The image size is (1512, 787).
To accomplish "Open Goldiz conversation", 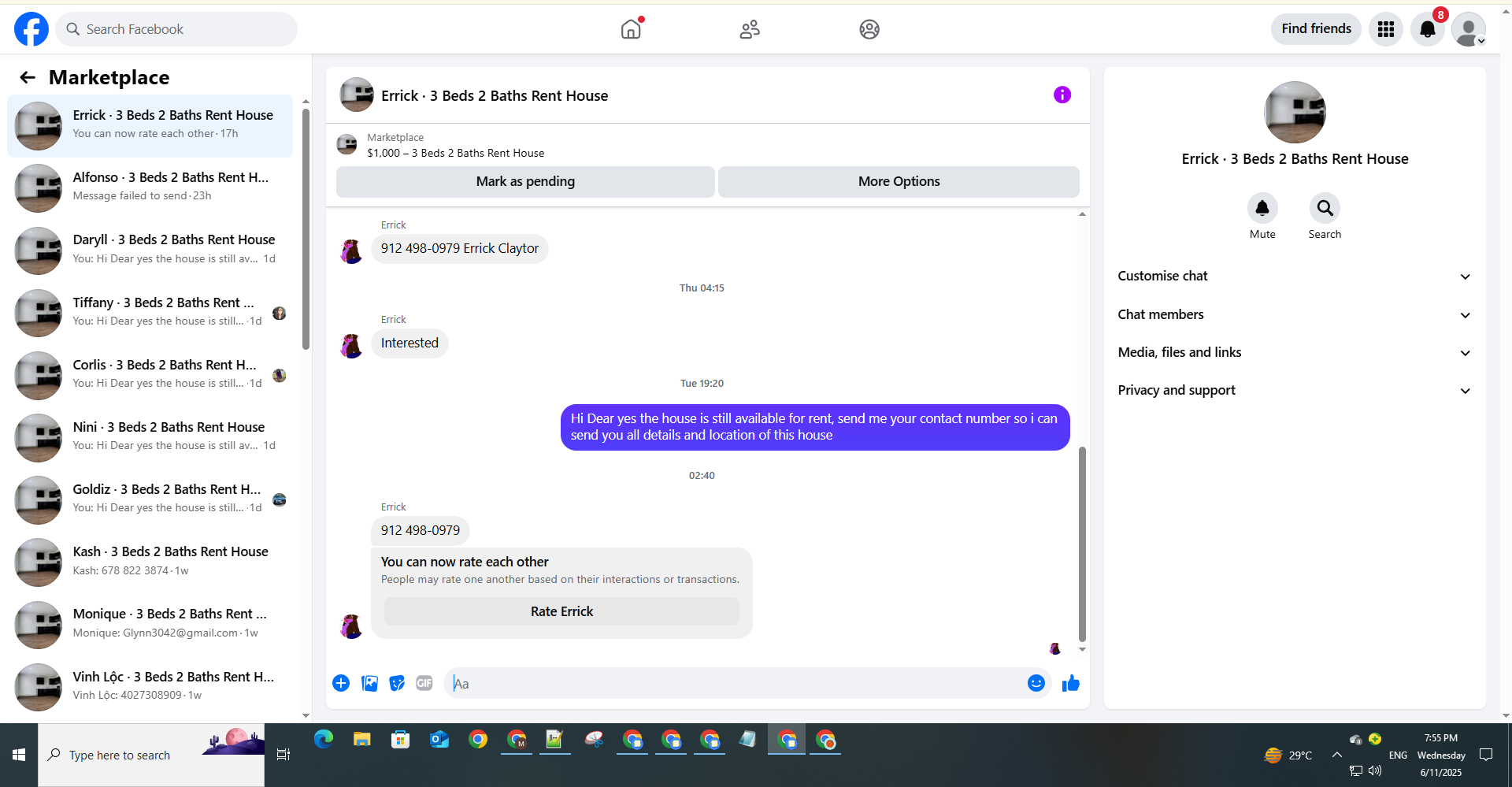I will pos(150,499).
